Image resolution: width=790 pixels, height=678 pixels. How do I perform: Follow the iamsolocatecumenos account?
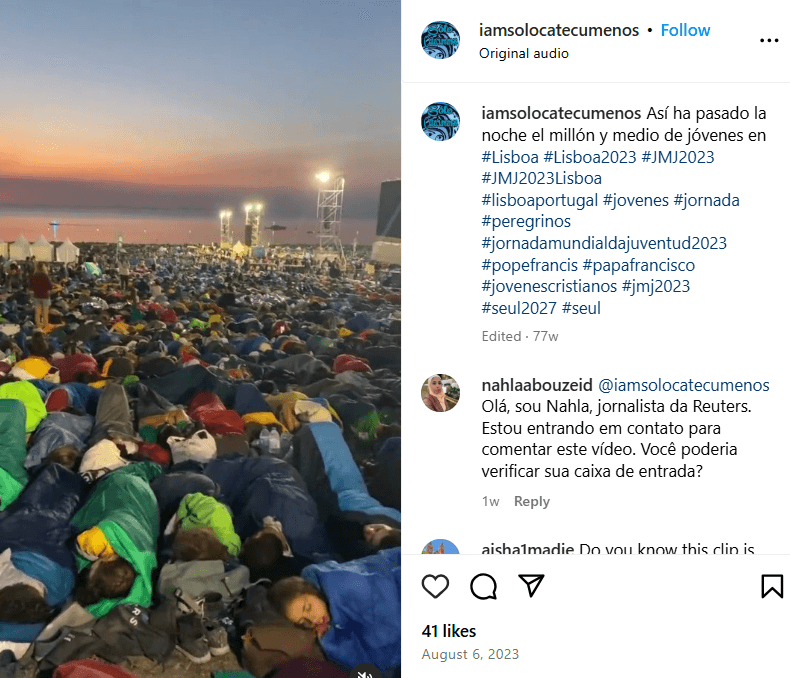click(x=685, y=30)
